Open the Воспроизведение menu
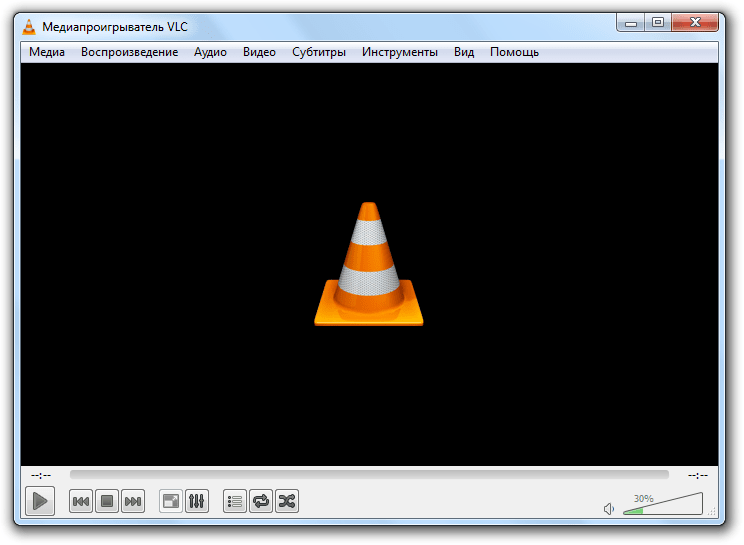This screenshot has width=744, height=545. click(130, 52)
